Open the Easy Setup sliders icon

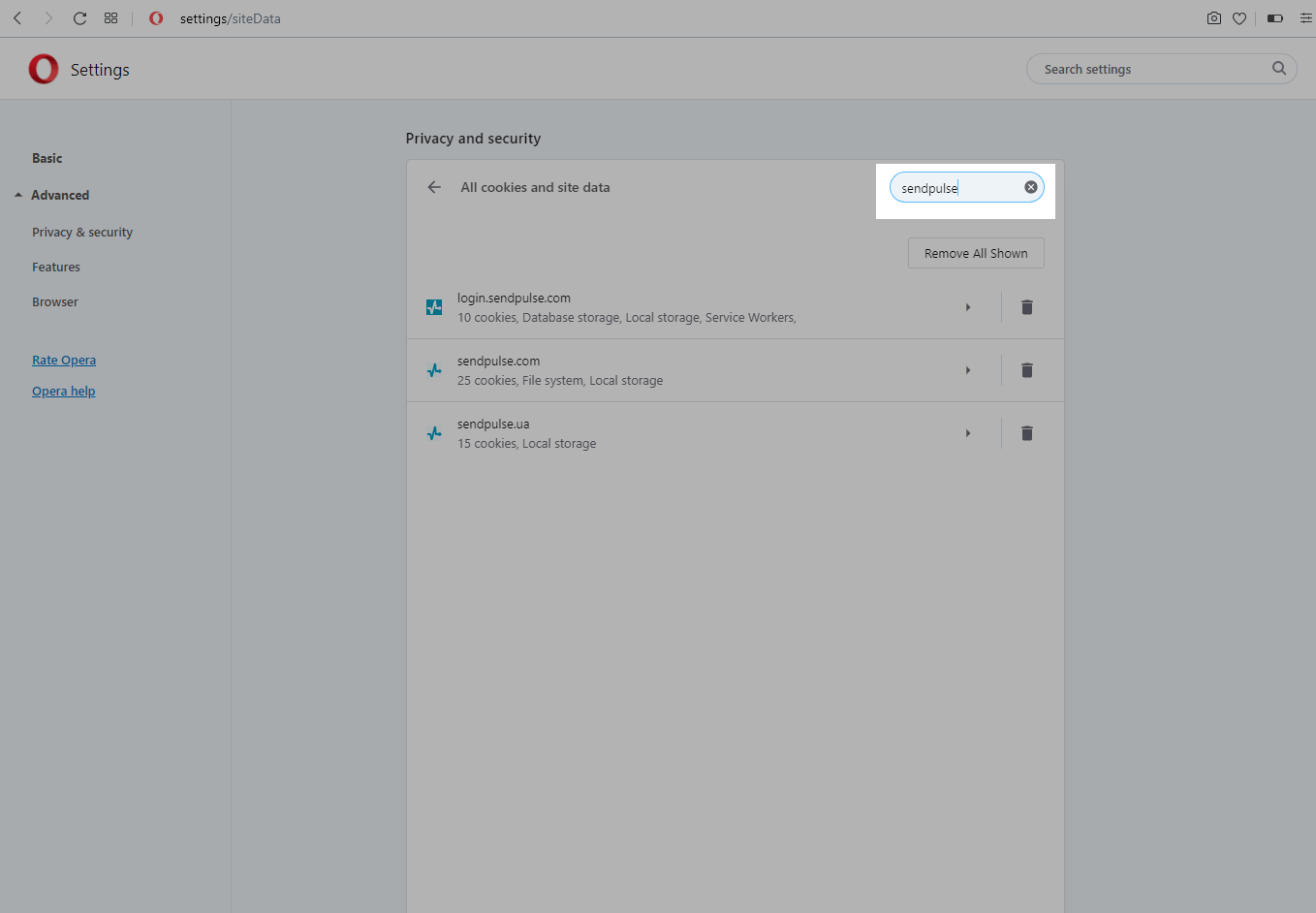point(1305,18)
